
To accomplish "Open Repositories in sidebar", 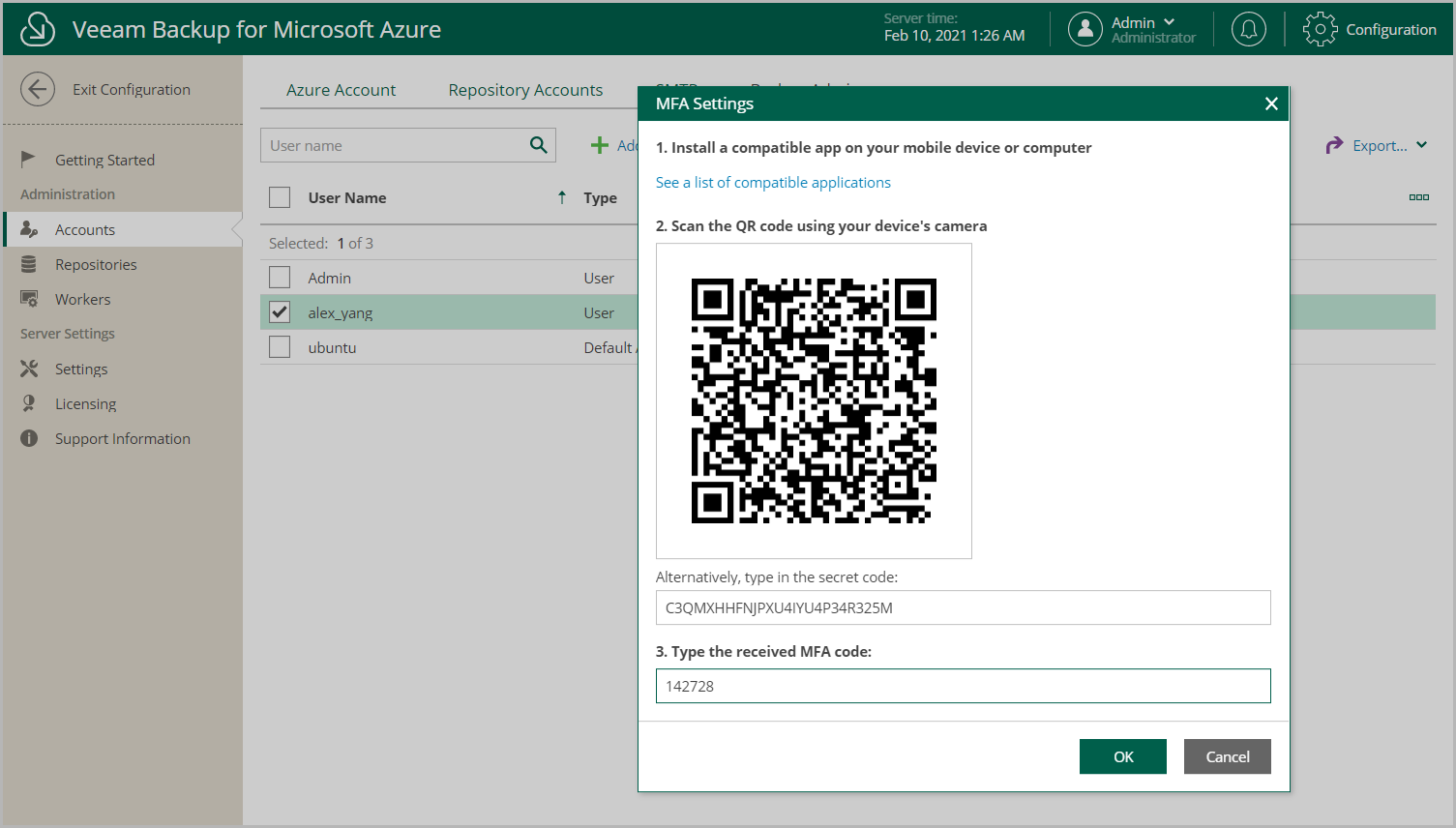I will (96, 264).
